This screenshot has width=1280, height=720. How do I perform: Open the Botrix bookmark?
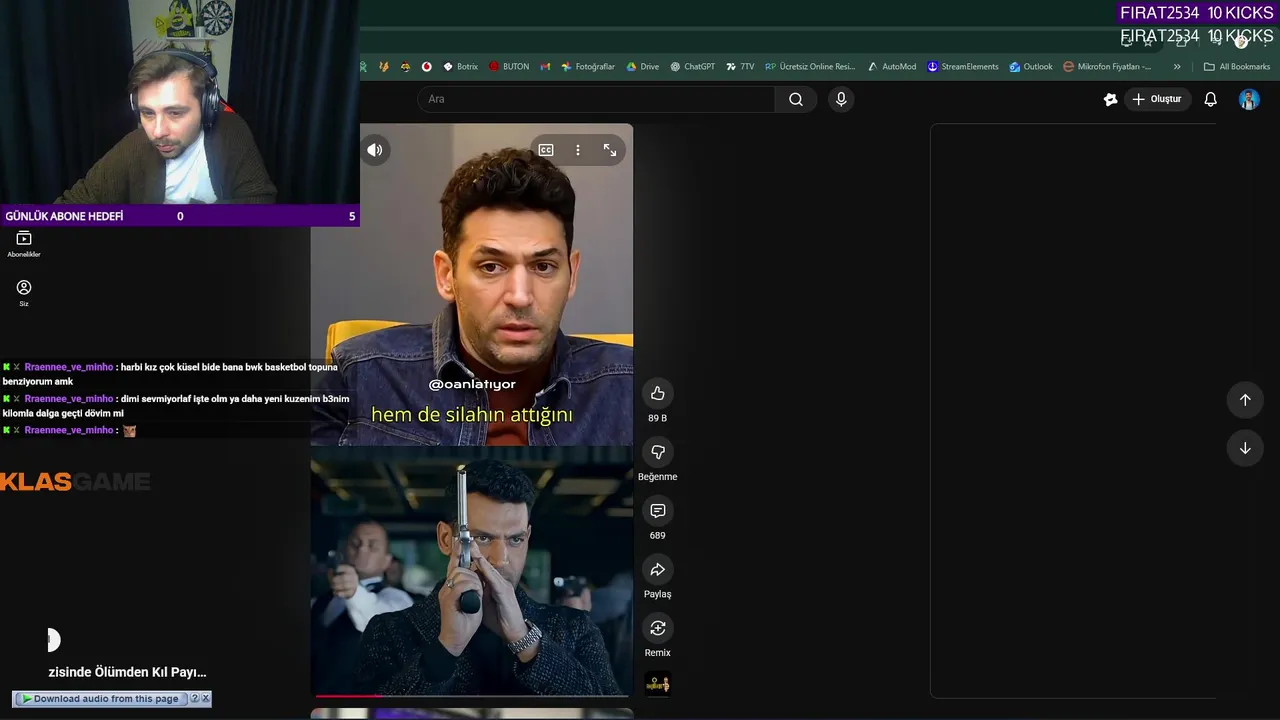460,67
